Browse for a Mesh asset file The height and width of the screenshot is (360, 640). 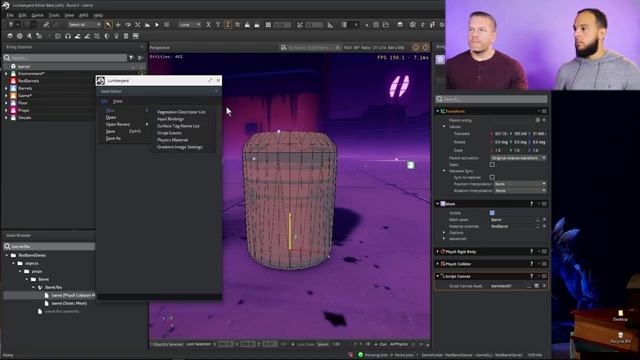(538, 220)
